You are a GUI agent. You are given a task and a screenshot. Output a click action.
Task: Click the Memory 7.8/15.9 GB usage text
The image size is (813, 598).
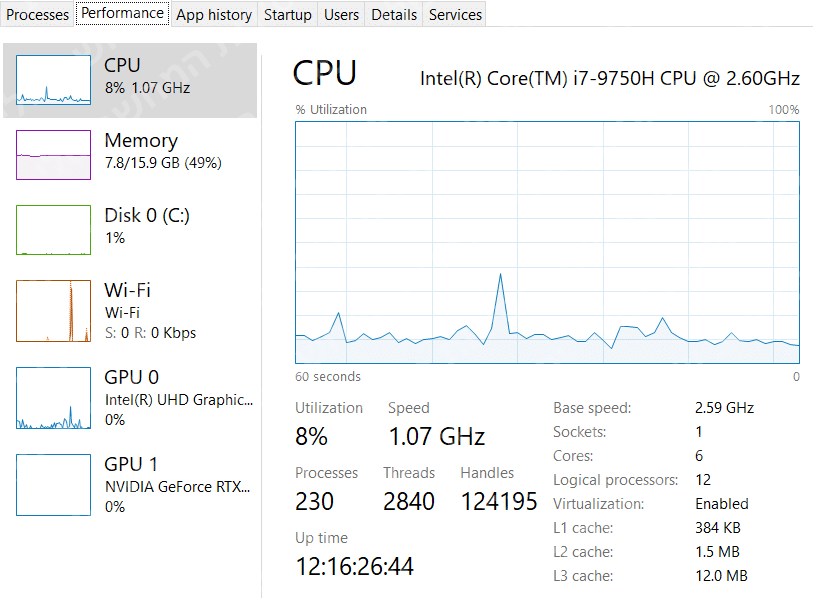pos(163,163)
